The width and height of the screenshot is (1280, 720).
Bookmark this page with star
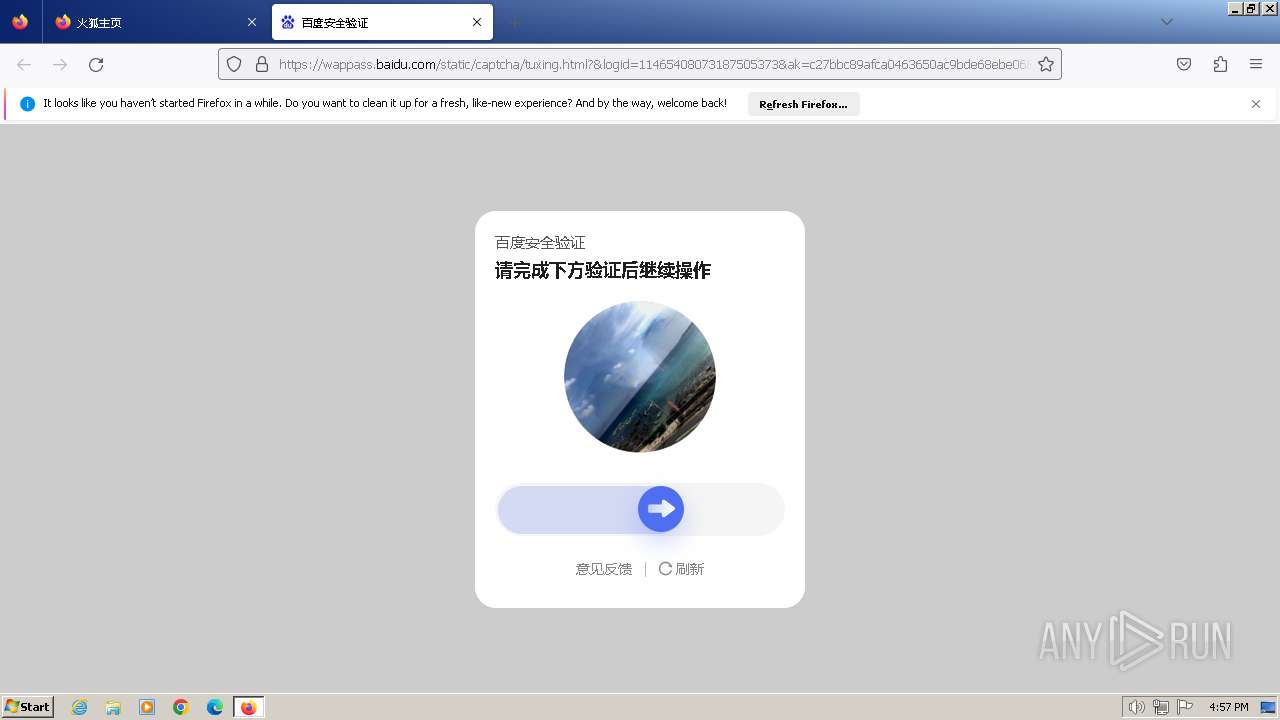point(1046,64)
